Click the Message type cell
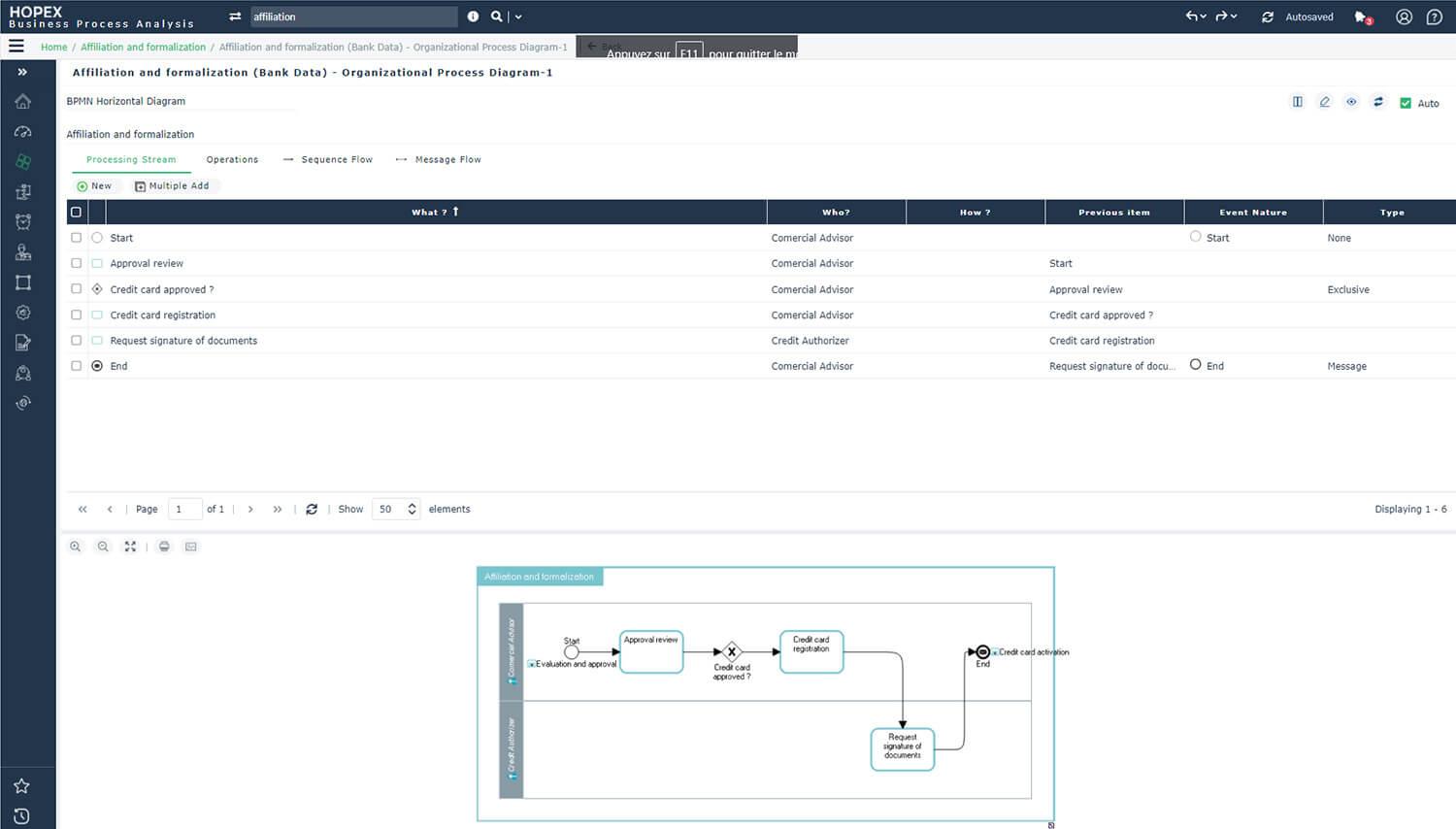1456x829 pixels. [1346, 366]
